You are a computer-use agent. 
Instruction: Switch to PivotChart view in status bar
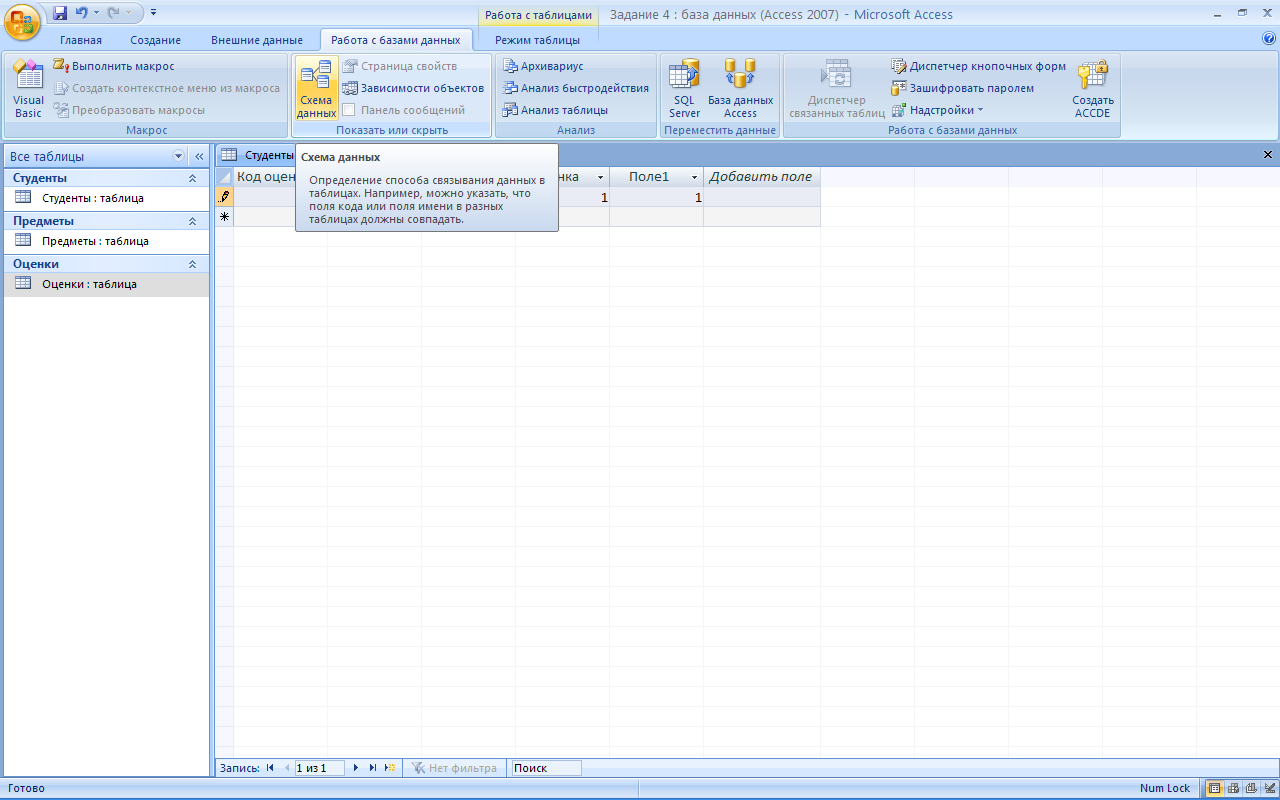point(1251,788)
